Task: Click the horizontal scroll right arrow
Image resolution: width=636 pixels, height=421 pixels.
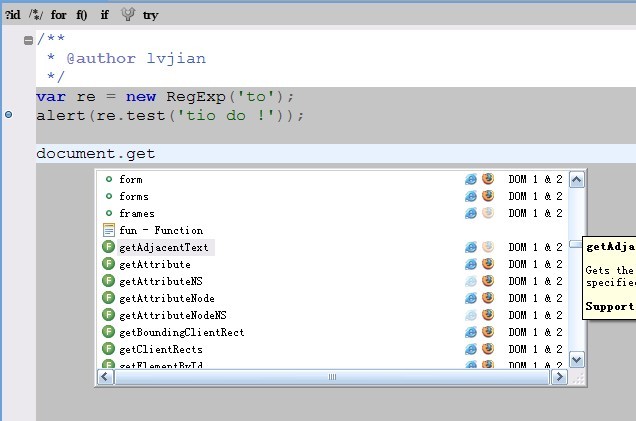Action: (x=560, y=377)
